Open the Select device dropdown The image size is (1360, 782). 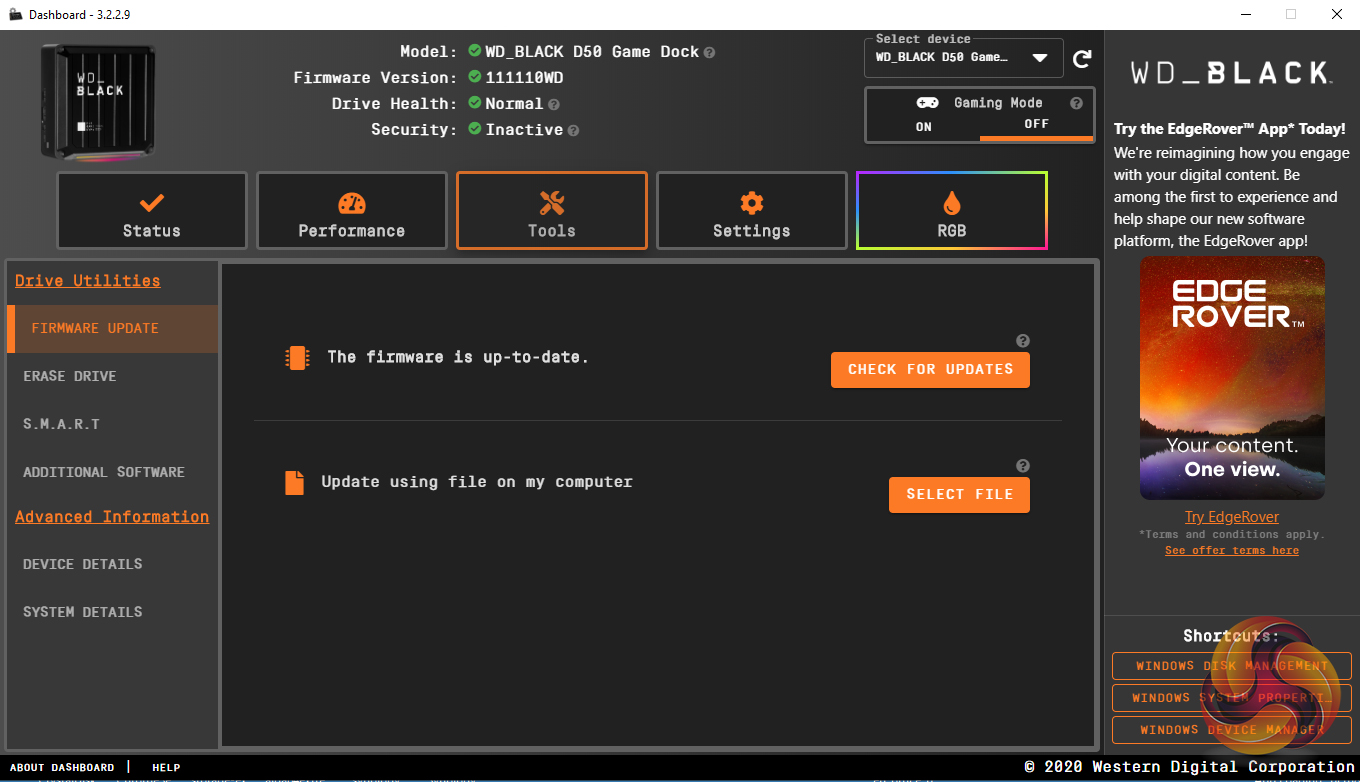(963, 57)
